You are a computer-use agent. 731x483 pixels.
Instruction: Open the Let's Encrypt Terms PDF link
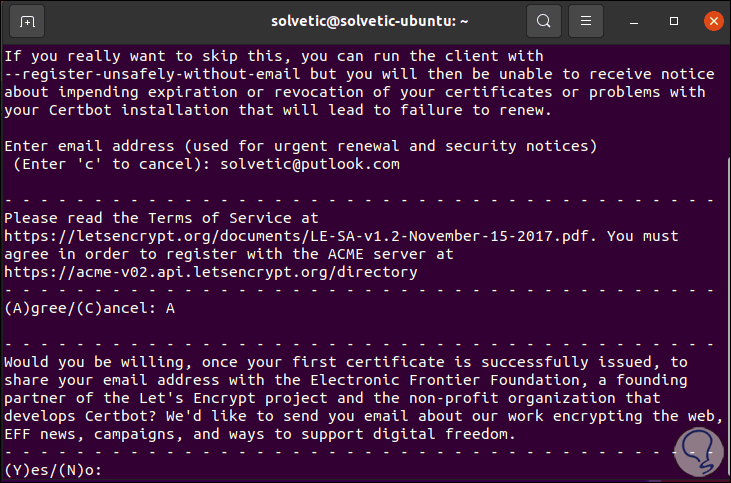click(x=302, y=236)
